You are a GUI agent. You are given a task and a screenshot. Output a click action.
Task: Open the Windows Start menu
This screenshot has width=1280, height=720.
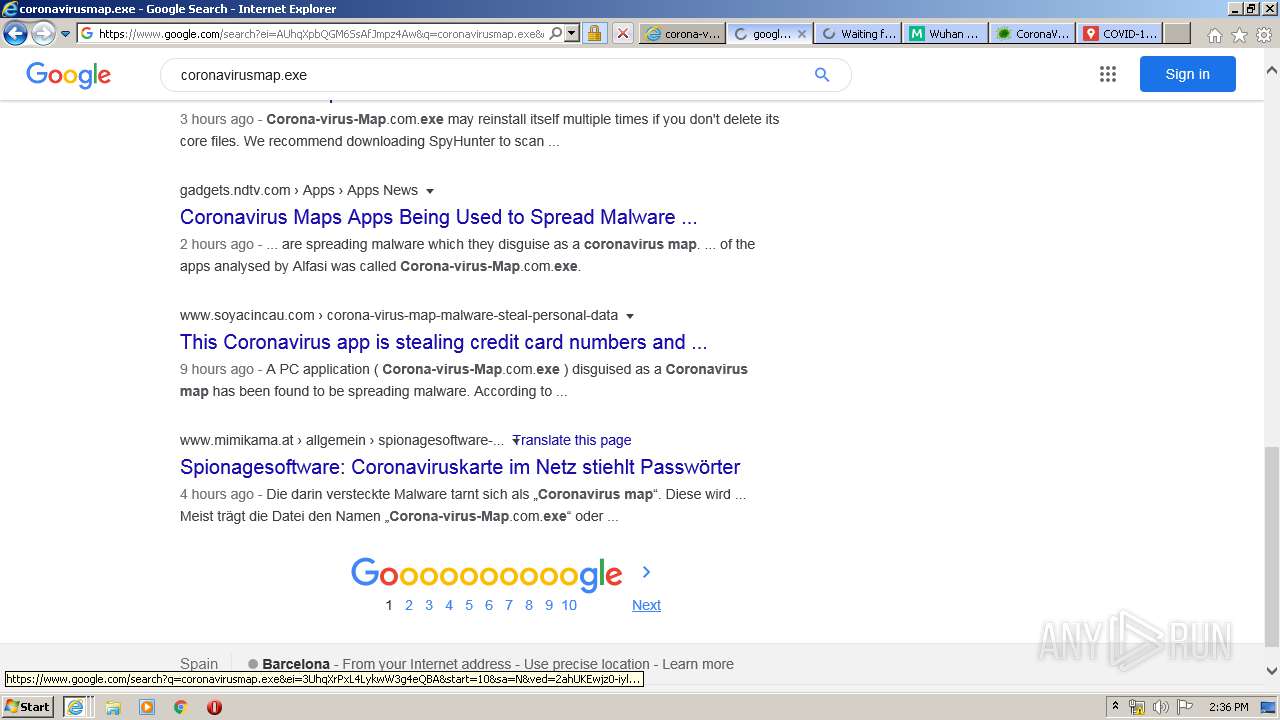click(x=28, y=706)
